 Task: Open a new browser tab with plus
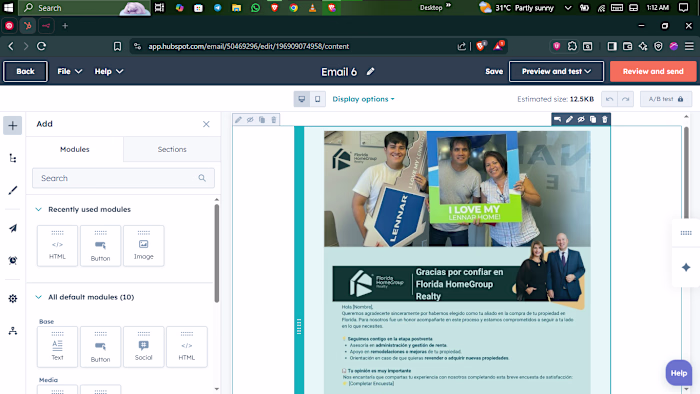(65, 26)
